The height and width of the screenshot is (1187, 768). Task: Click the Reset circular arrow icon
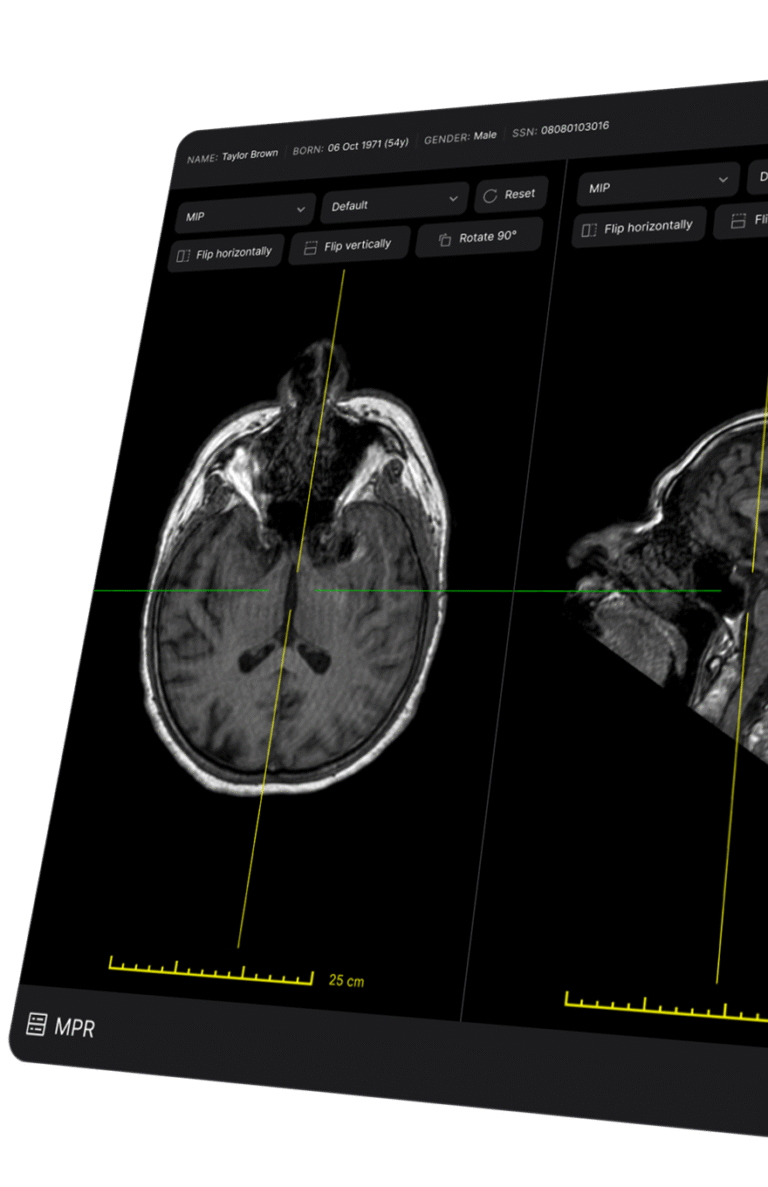[x=490, y=196]
